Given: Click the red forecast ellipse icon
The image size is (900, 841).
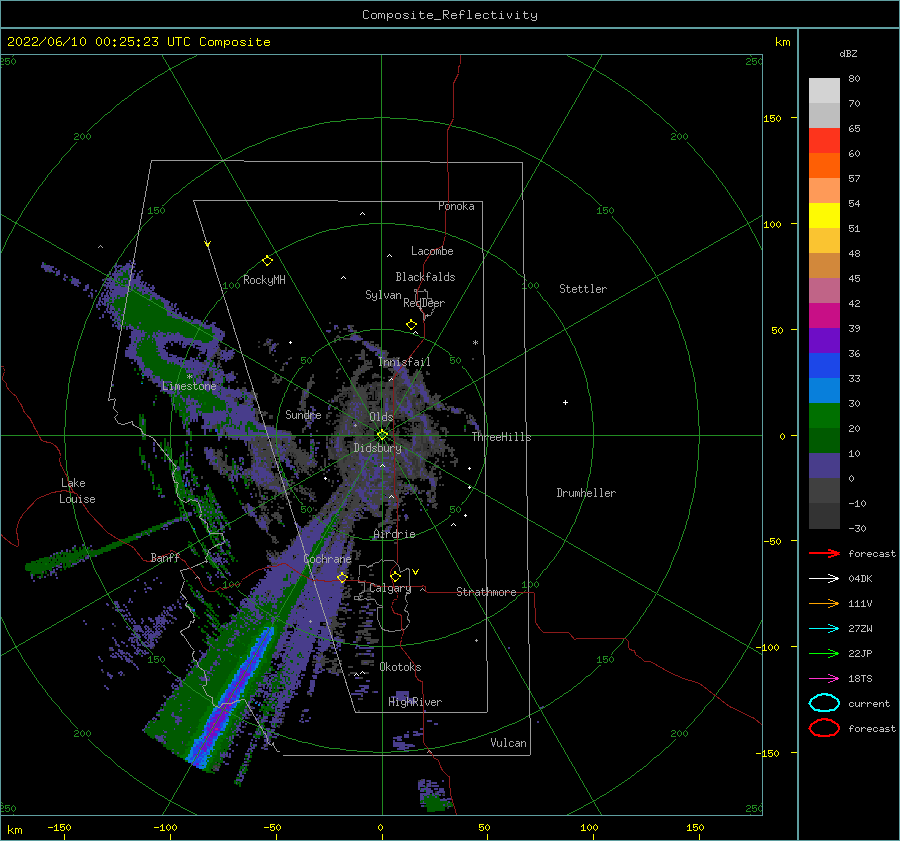Looking at the screenshot, I should coord(824,728).
